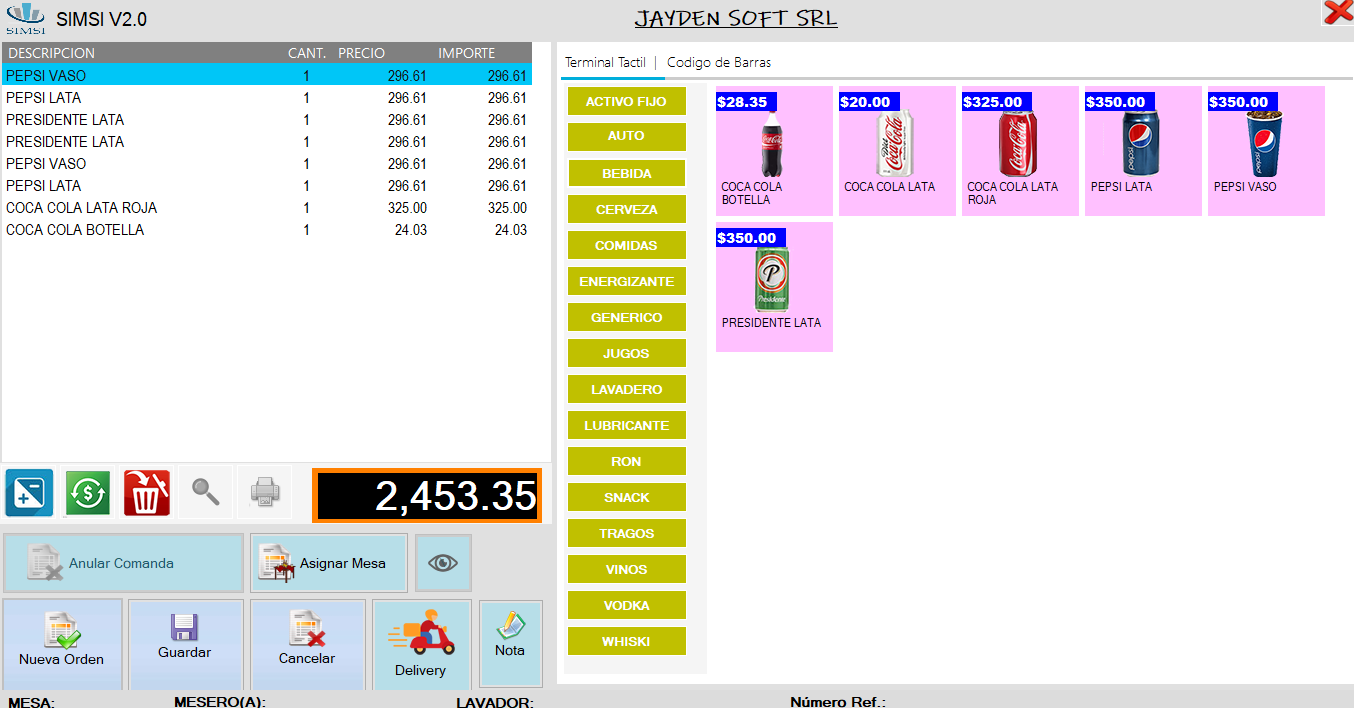
Task: Click IMPORTE column header
Action: (x=466, y=53)
